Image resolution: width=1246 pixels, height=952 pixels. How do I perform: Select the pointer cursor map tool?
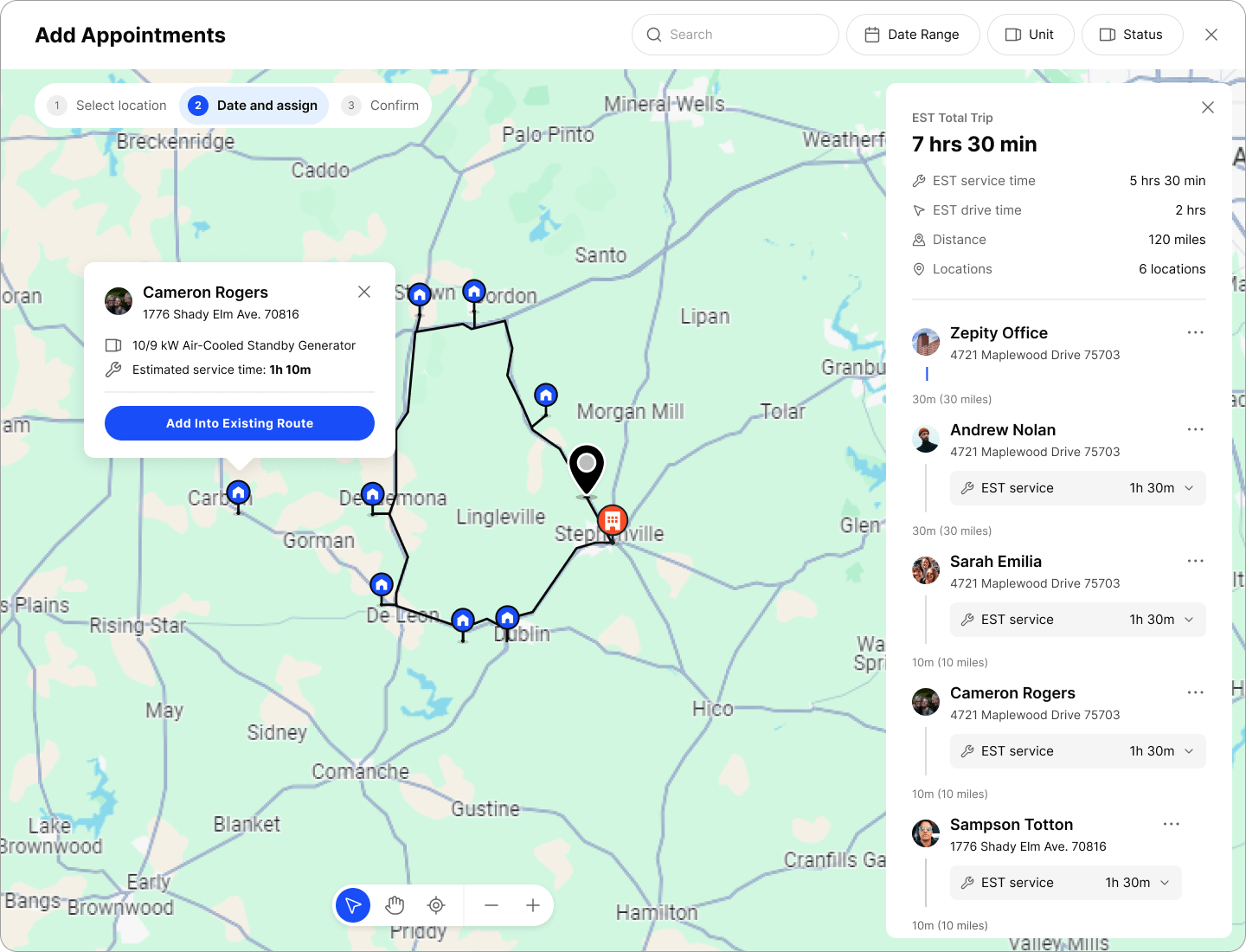[x=353, y=905]
